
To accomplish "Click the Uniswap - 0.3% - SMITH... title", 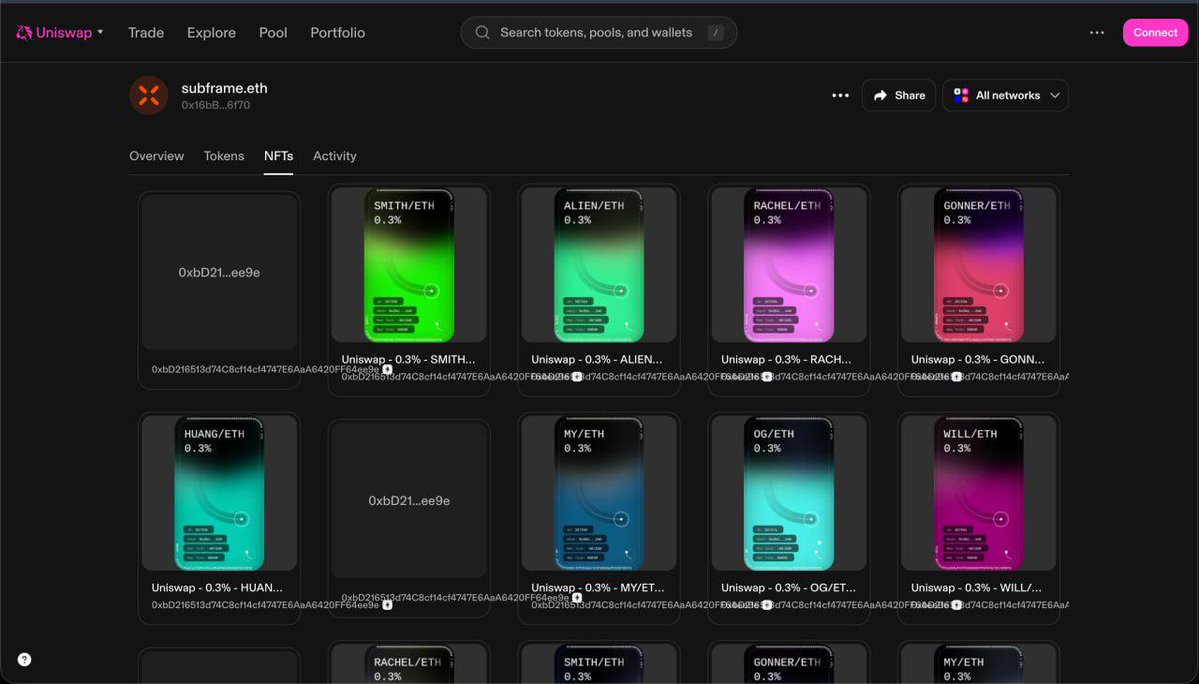I will 408,359.
